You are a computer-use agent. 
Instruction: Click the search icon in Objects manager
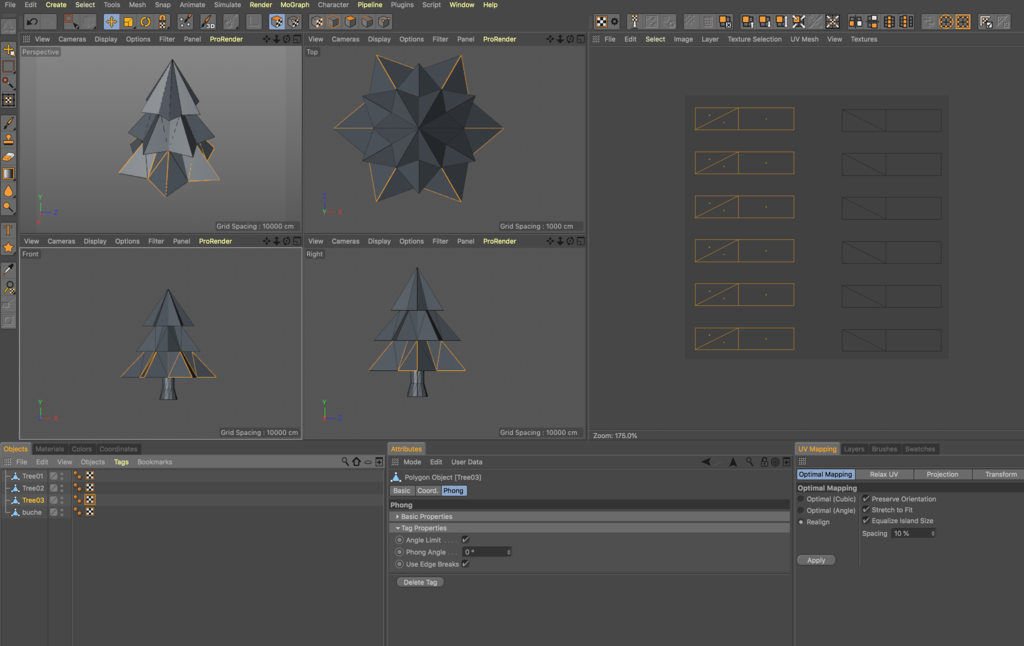345,462
